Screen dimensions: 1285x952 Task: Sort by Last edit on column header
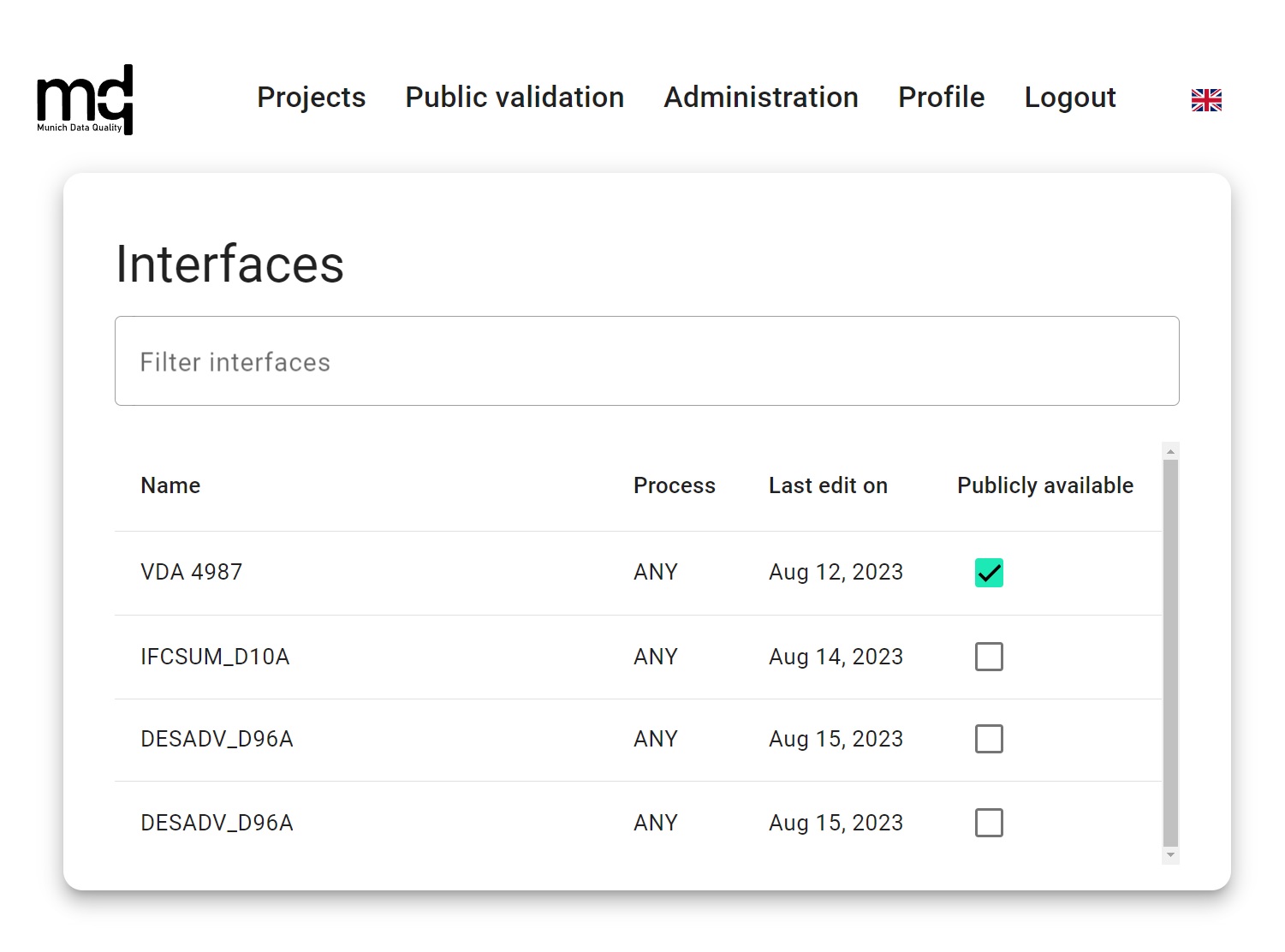pyautogui.click(x=828, y=485)
